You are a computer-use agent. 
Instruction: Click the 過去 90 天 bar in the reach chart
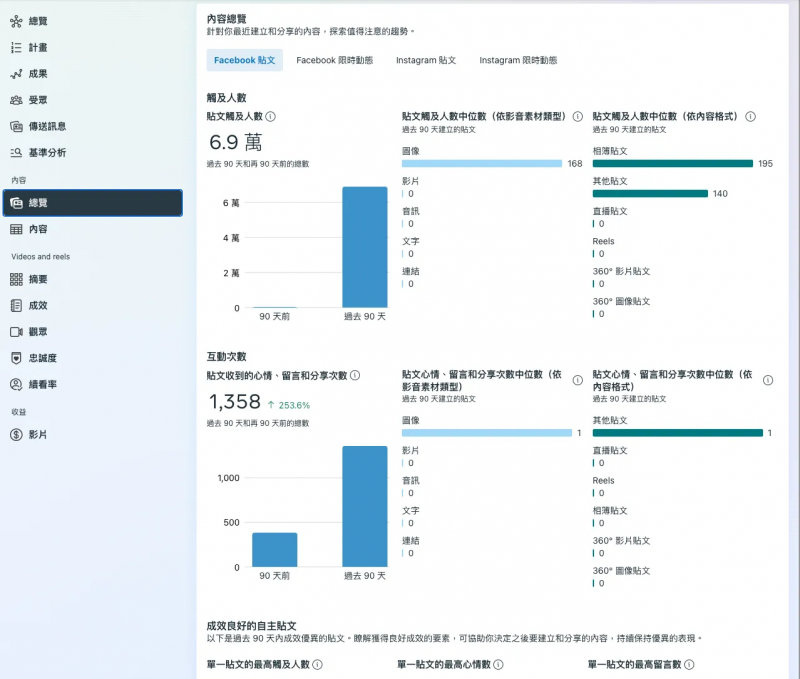tap(365, 247)
